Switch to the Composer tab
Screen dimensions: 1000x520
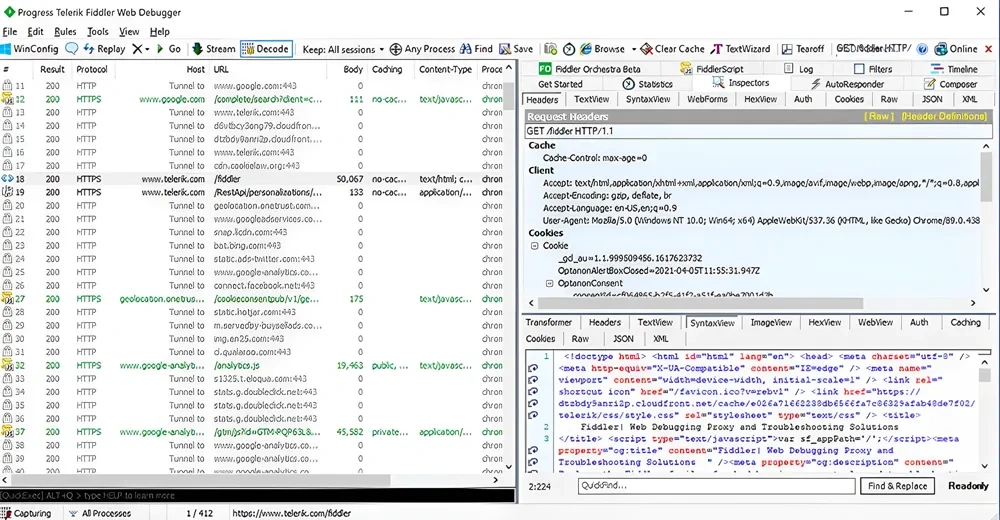950,84
